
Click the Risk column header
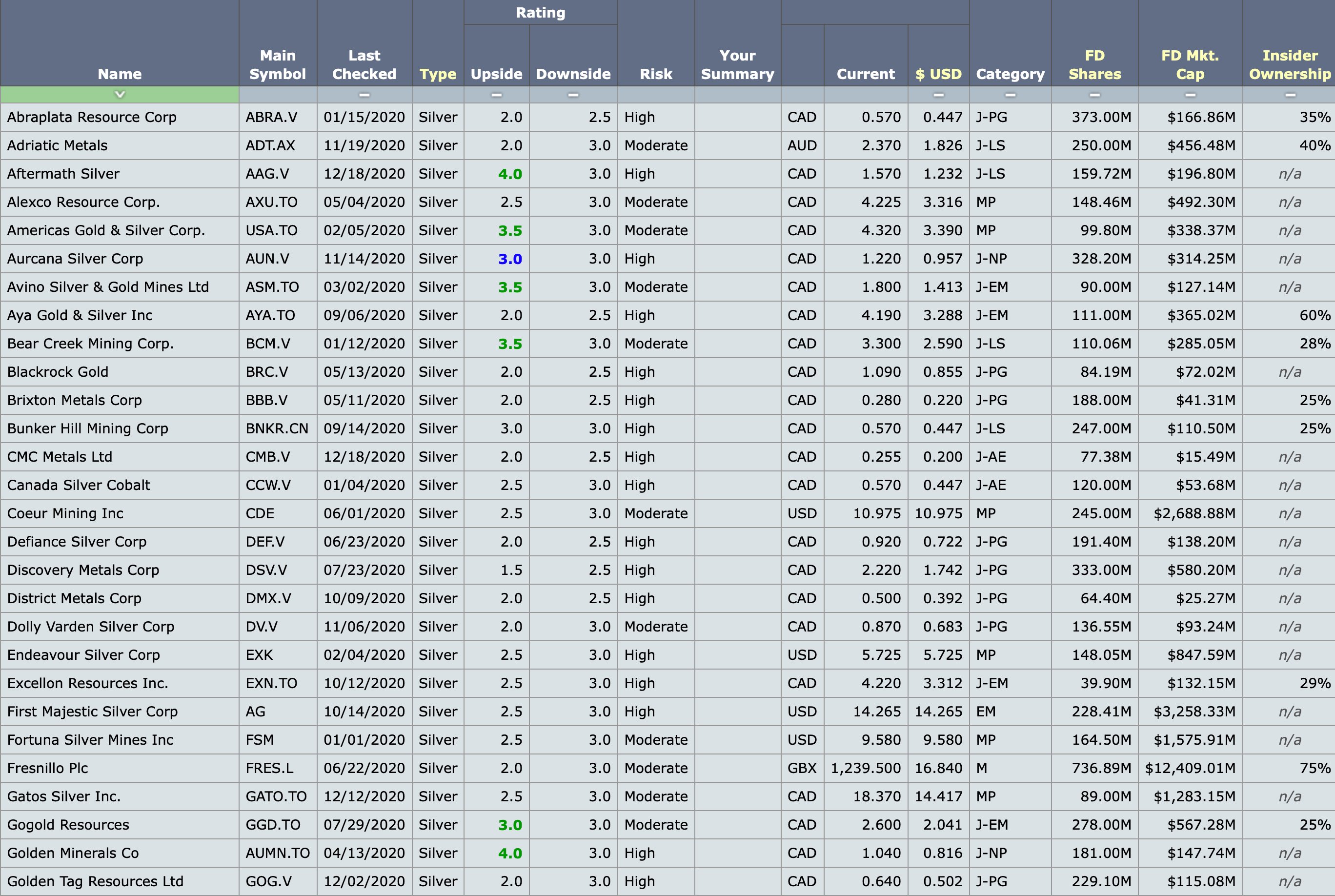click(656, 74)
